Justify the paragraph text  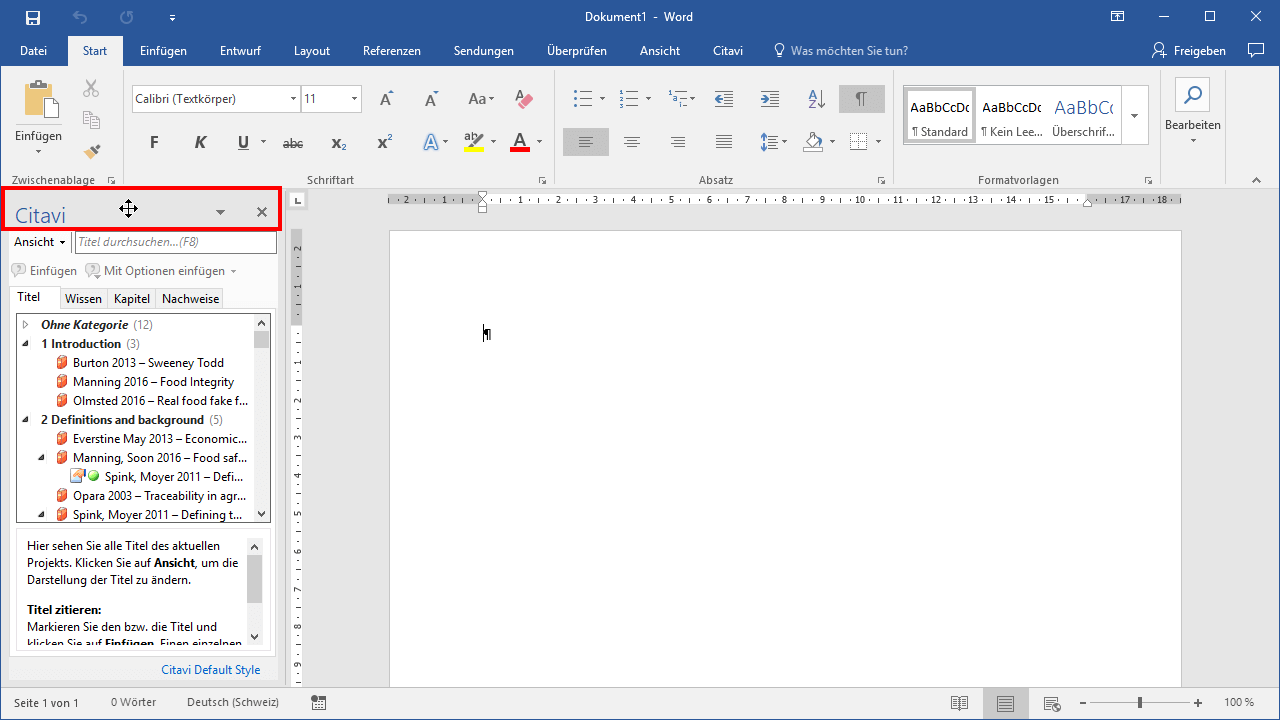tap(723, 142)
